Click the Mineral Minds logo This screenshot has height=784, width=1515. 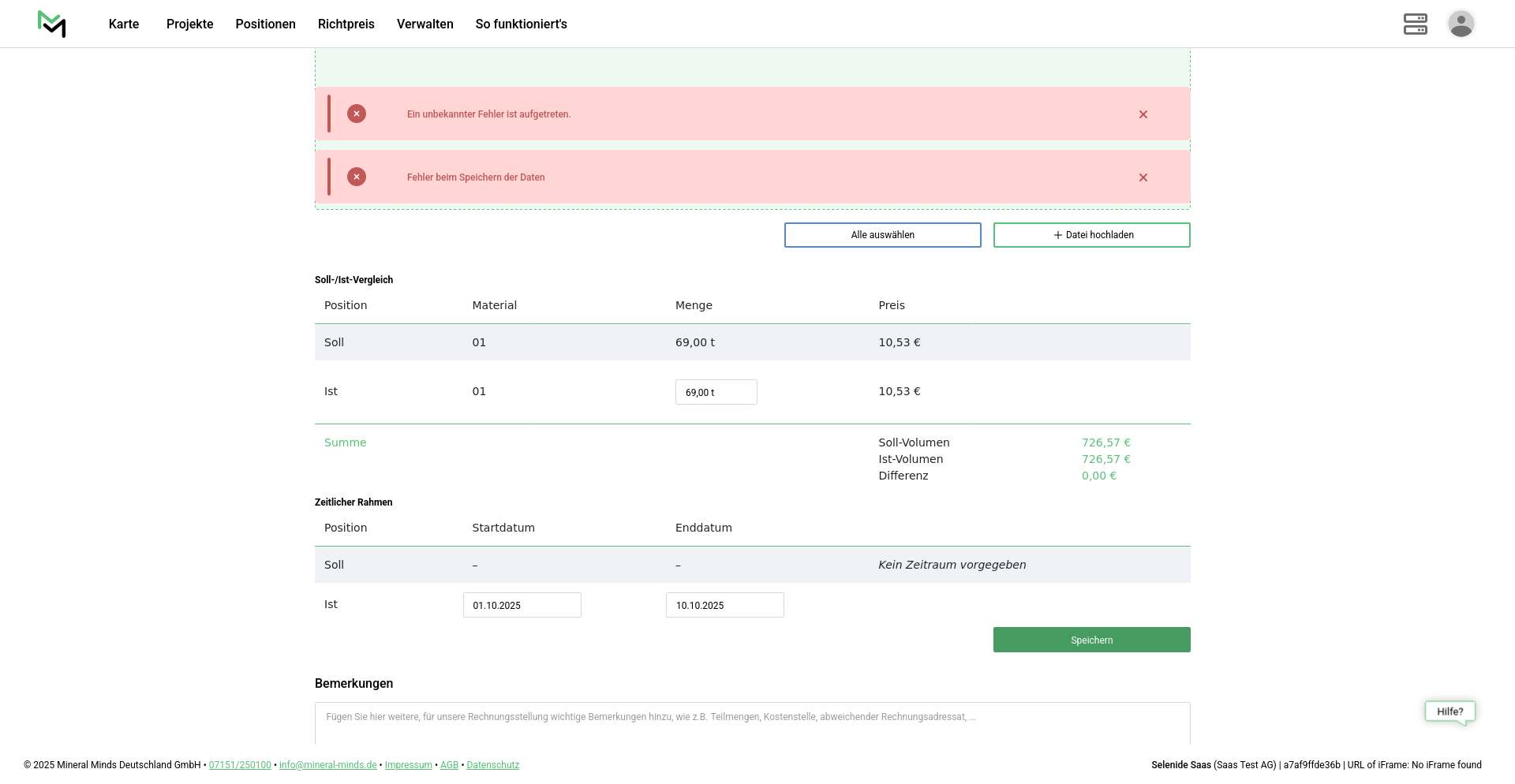52,24
